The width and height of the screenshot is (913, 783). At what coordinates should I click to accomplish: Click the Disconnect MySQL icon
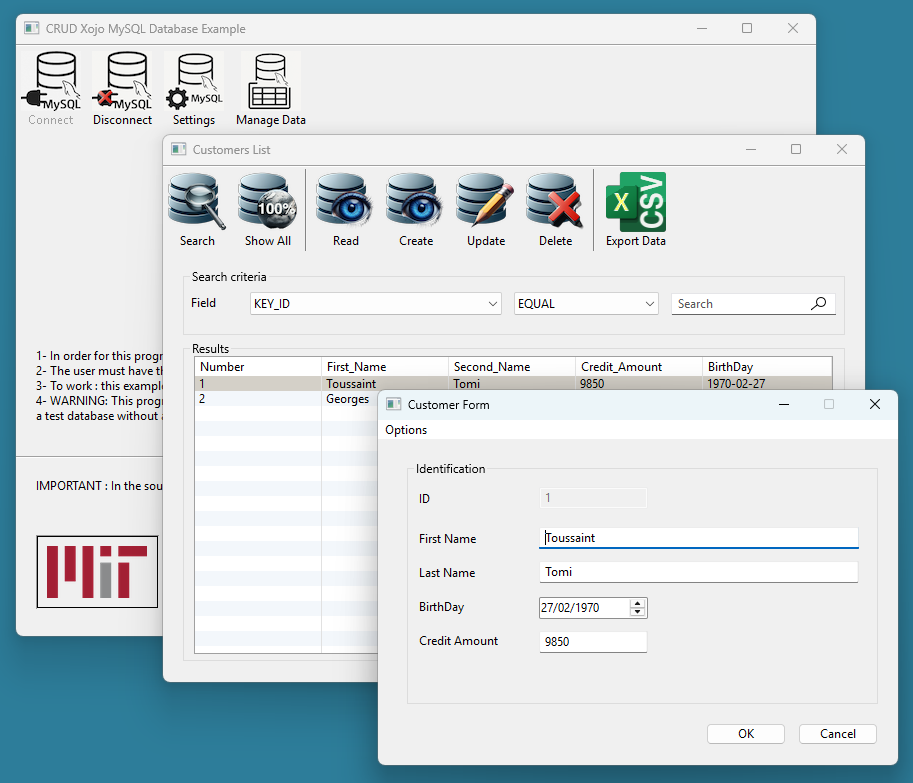coord(122,84)
